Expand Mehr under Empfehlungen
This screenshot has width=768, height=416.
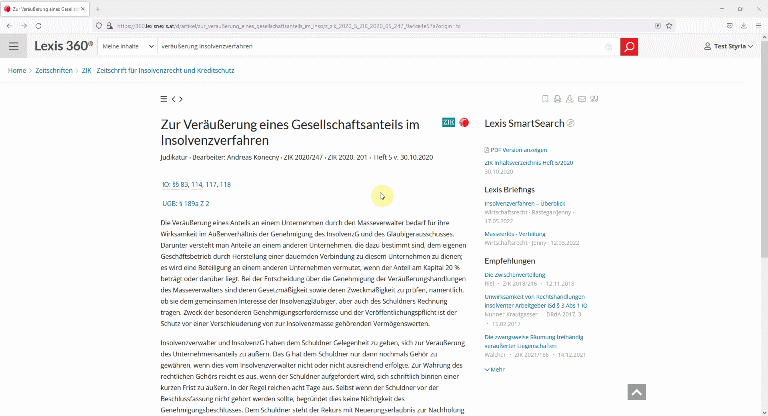495,369
